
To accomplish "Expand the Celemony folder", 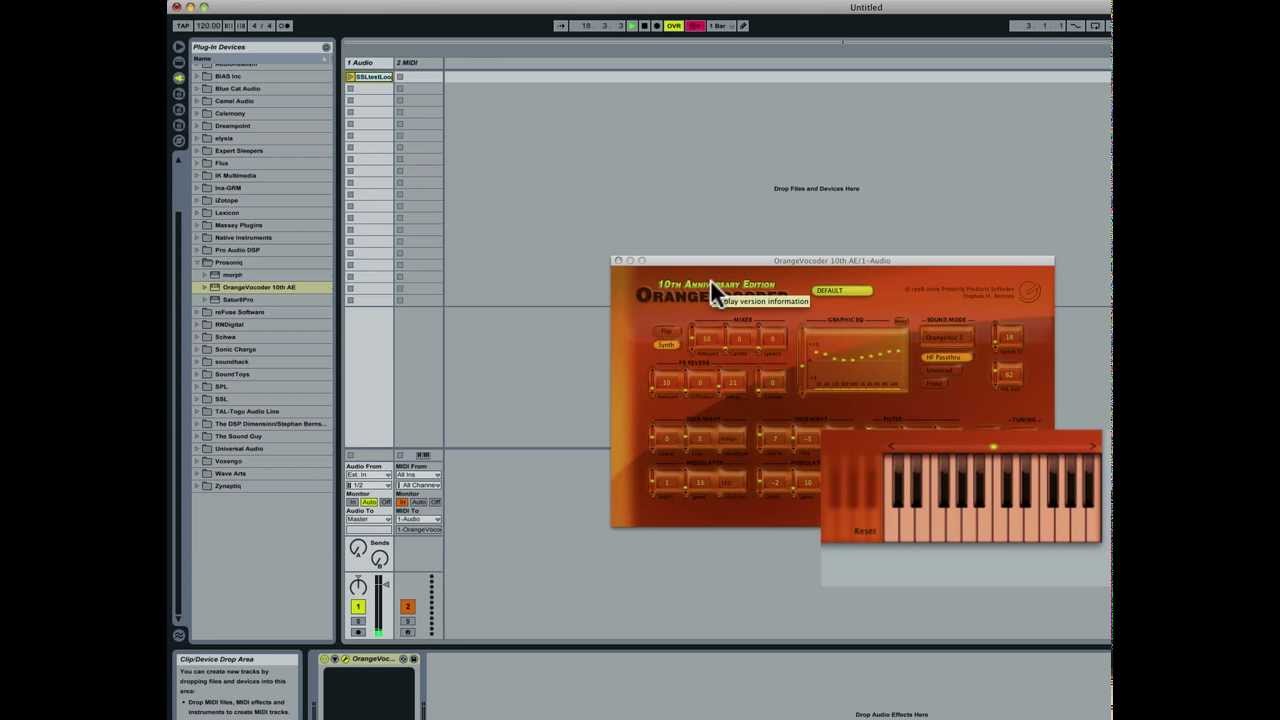I will point(197,113).
